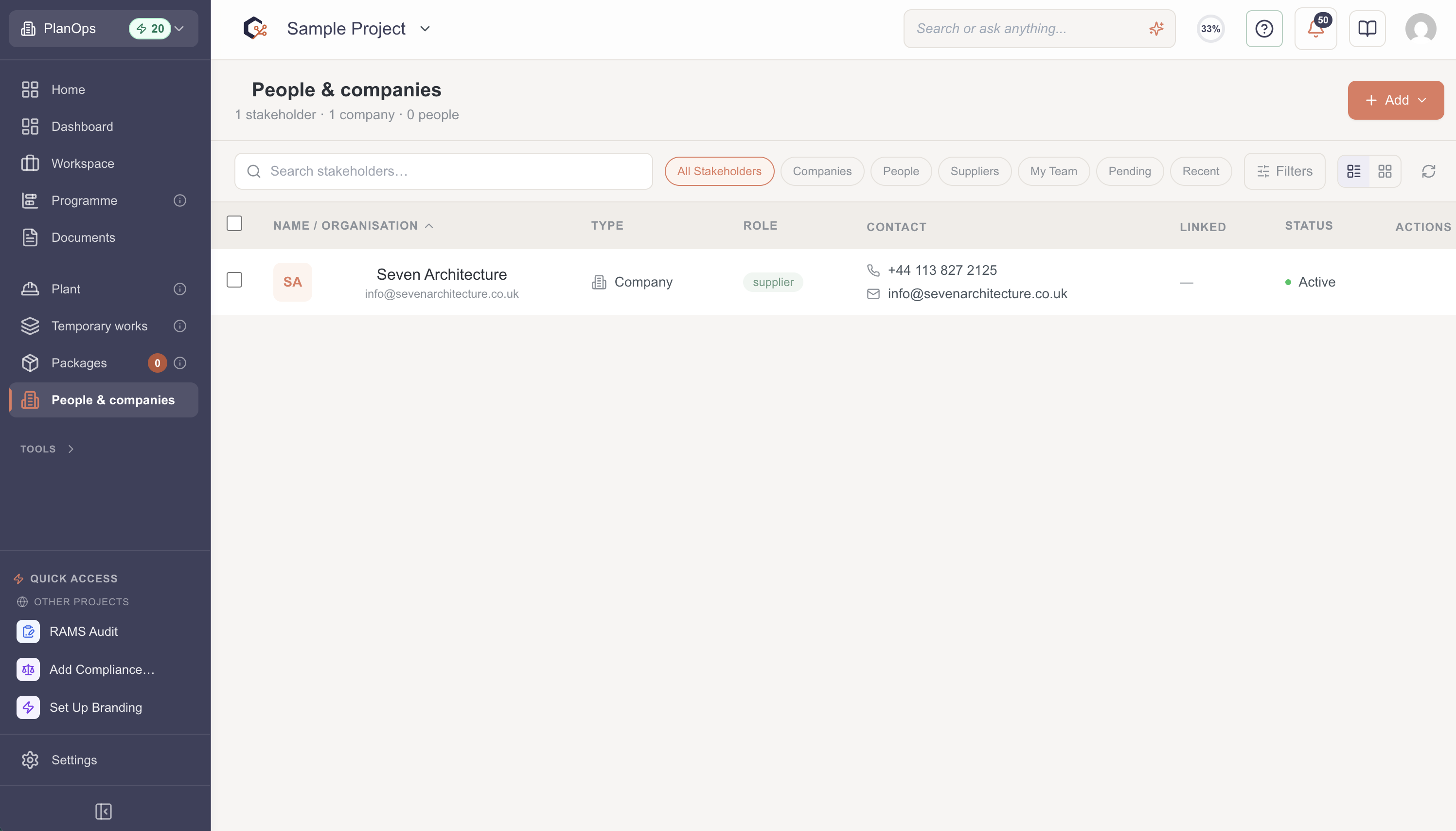Click the Programme info icon
Viewport: 1456px width, 831px height.
(179, 200)
